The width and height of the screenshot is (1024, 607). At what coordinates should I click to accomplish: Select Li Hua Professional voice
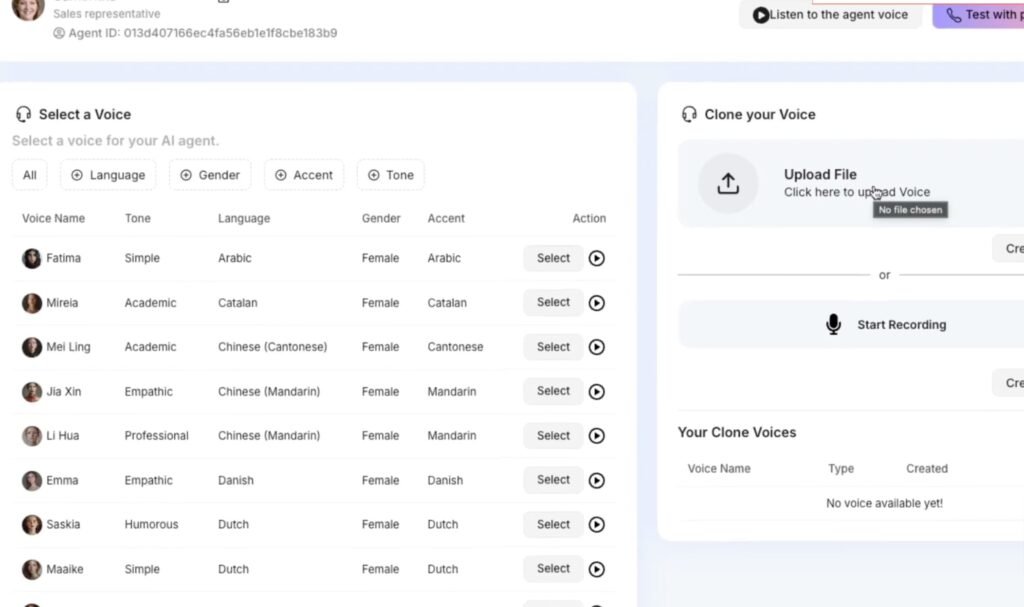(553, 436)
